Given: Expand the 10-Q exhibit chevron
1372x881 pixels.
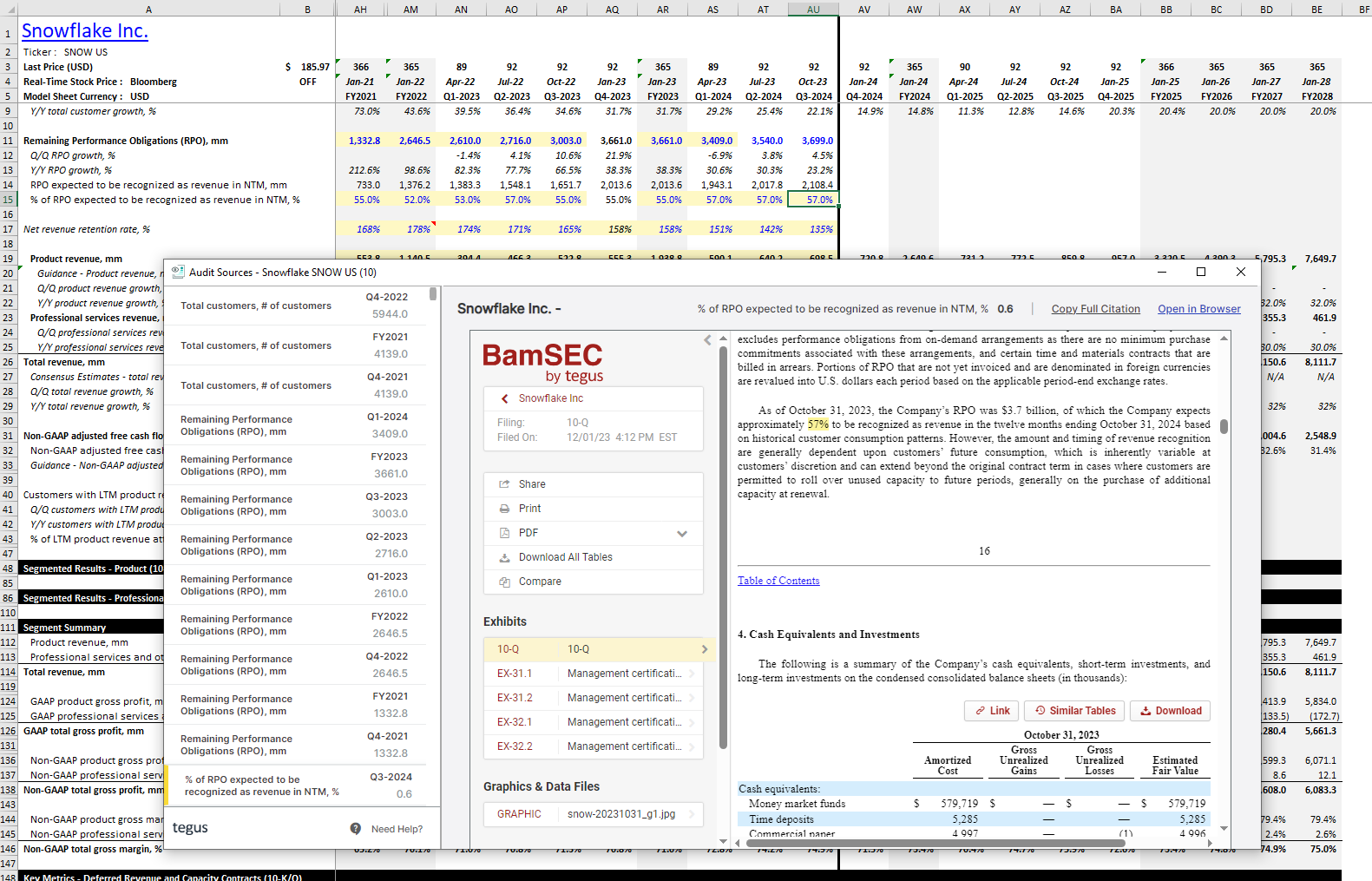Looking at the screenshot, I should (705, 649).
